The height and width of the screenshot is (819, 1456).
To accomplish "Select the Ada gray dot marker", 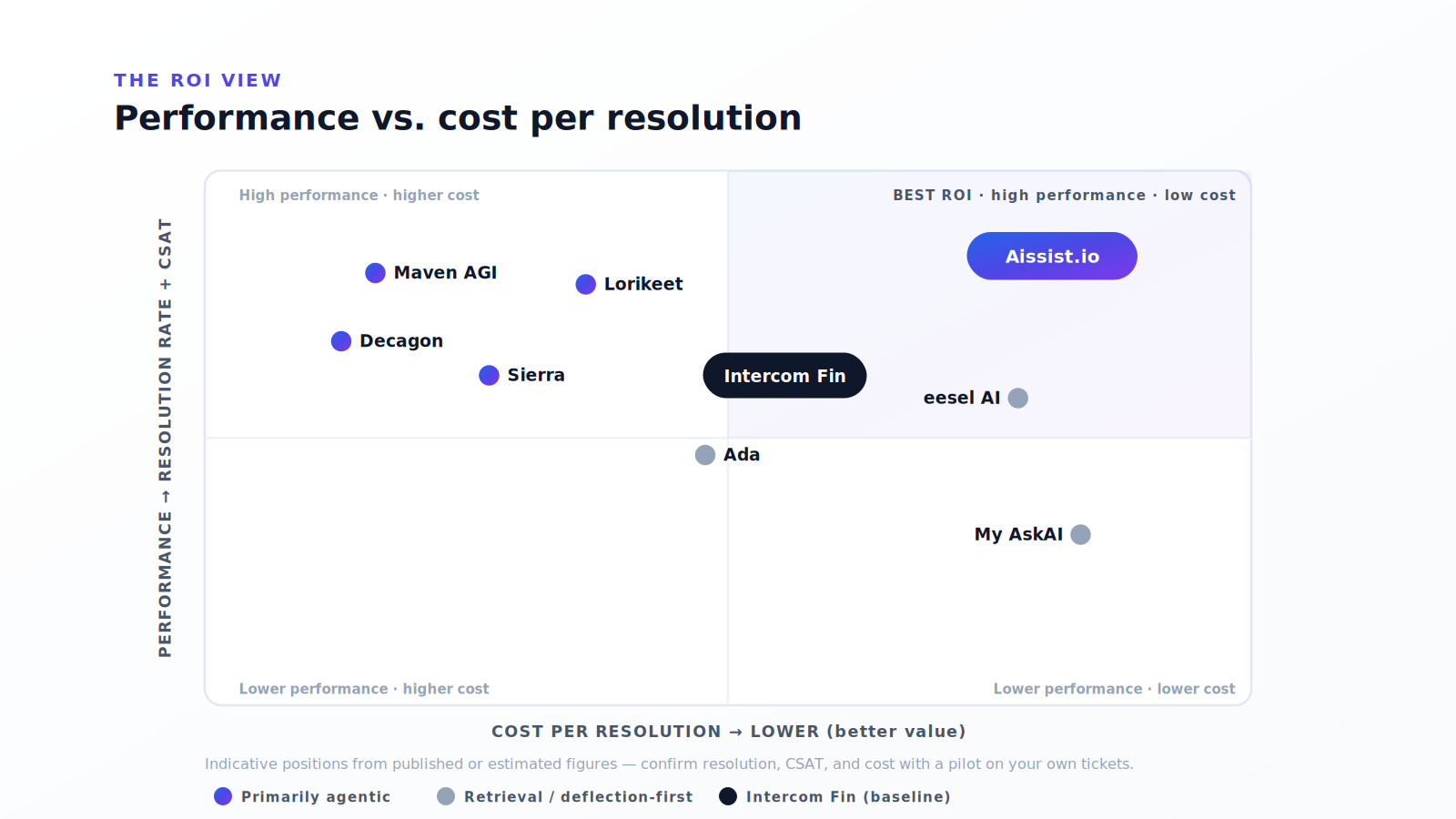I will (x=705, y=455).
